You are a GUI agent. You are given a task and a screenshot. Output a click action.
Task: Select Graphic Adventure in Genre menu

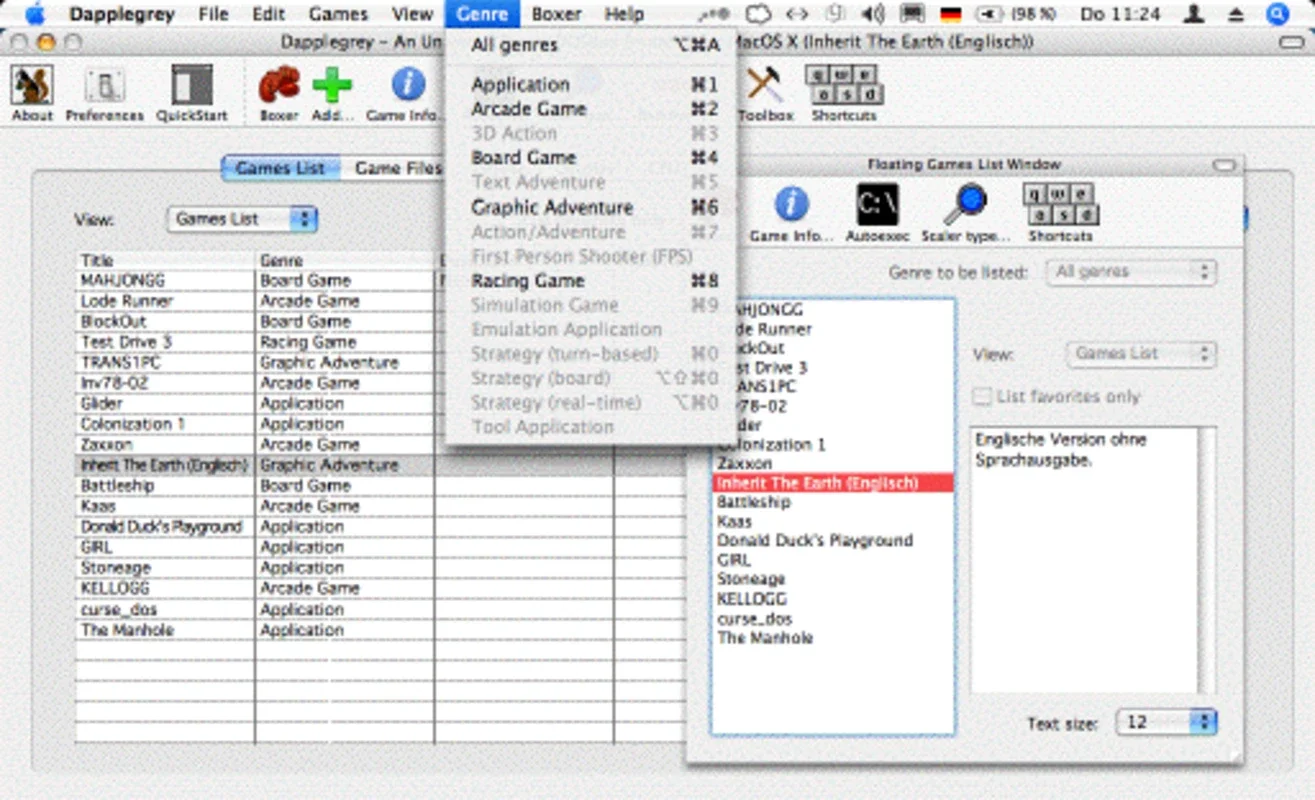590,208
